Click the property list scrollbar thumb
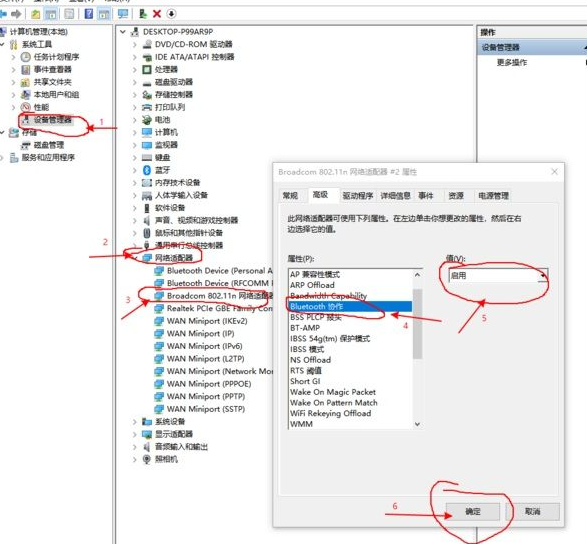This screenshot has width=587, height=544. 417,324
